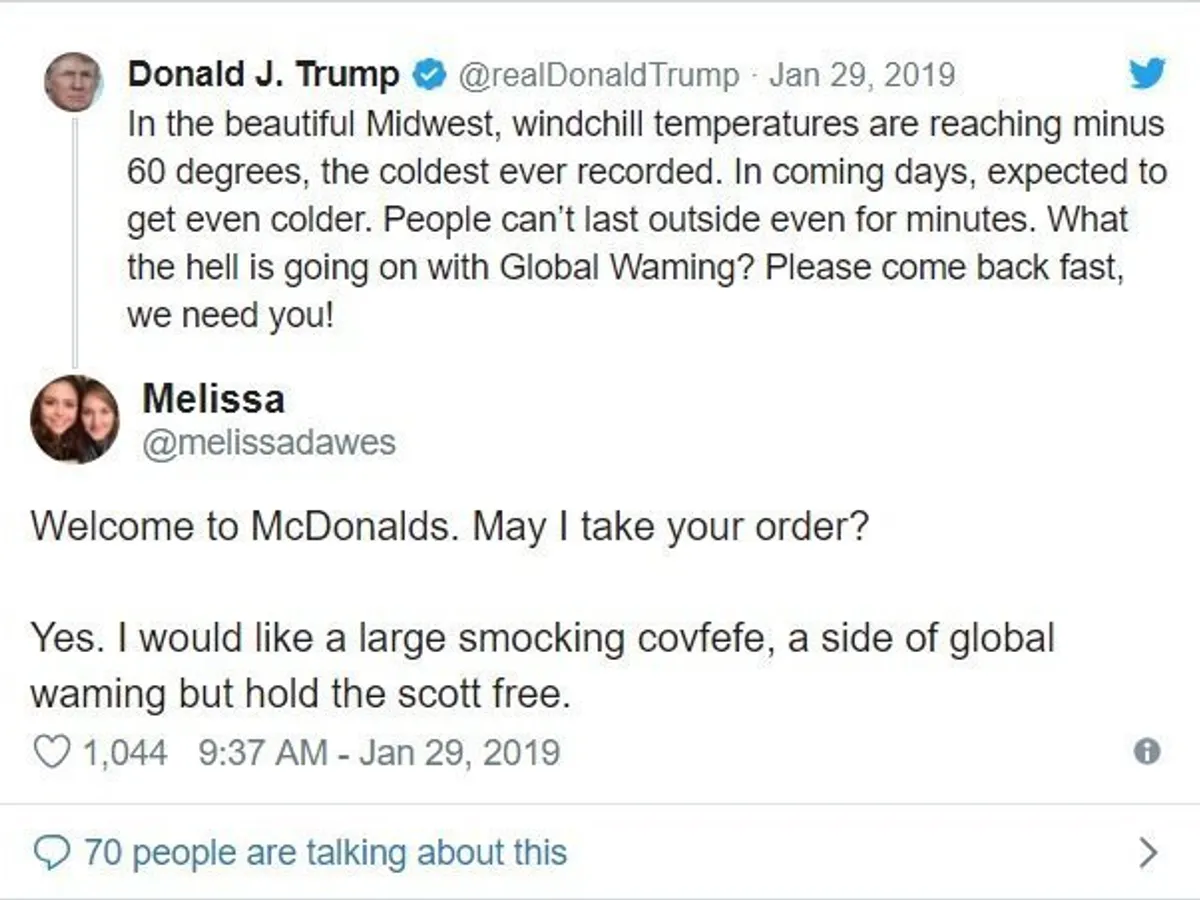Image resolution: width=1200 pixels, height=900 pixels.
Task: Expand the conversation with the right chevron
Action: [x=1148, y=853]
